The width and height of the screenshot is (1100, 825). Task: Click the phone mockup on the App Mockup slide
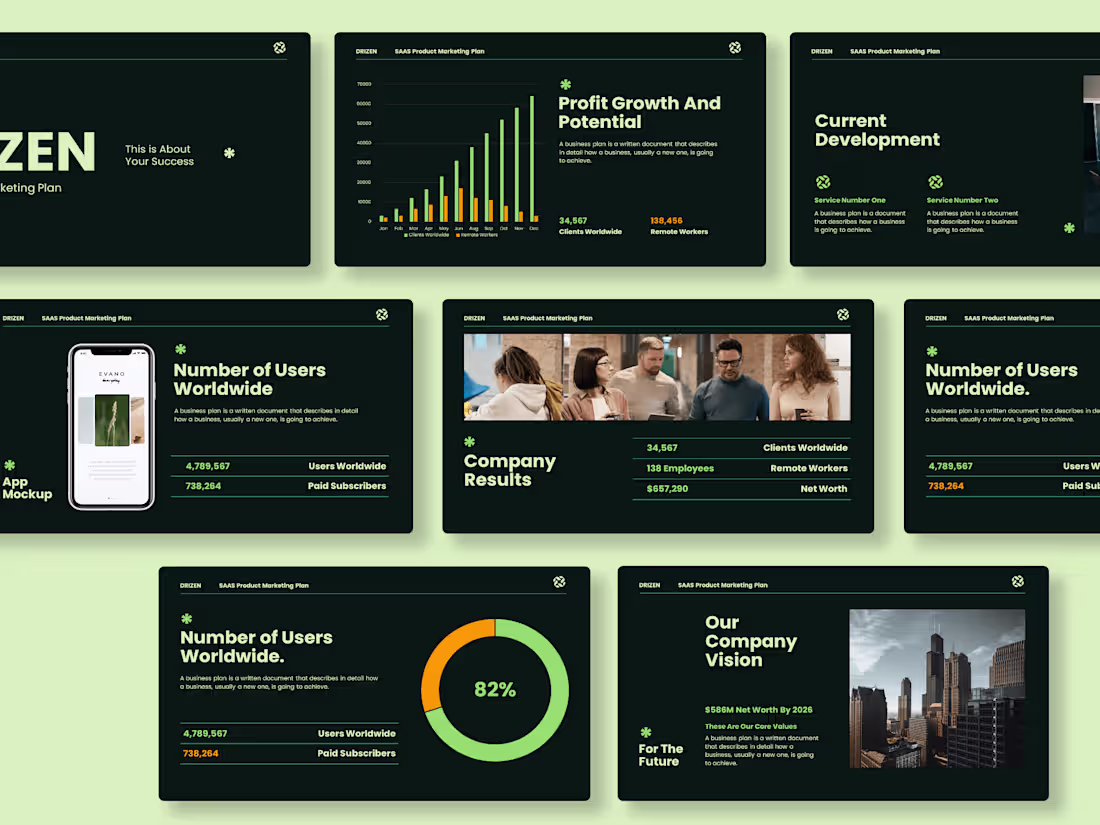111,425
